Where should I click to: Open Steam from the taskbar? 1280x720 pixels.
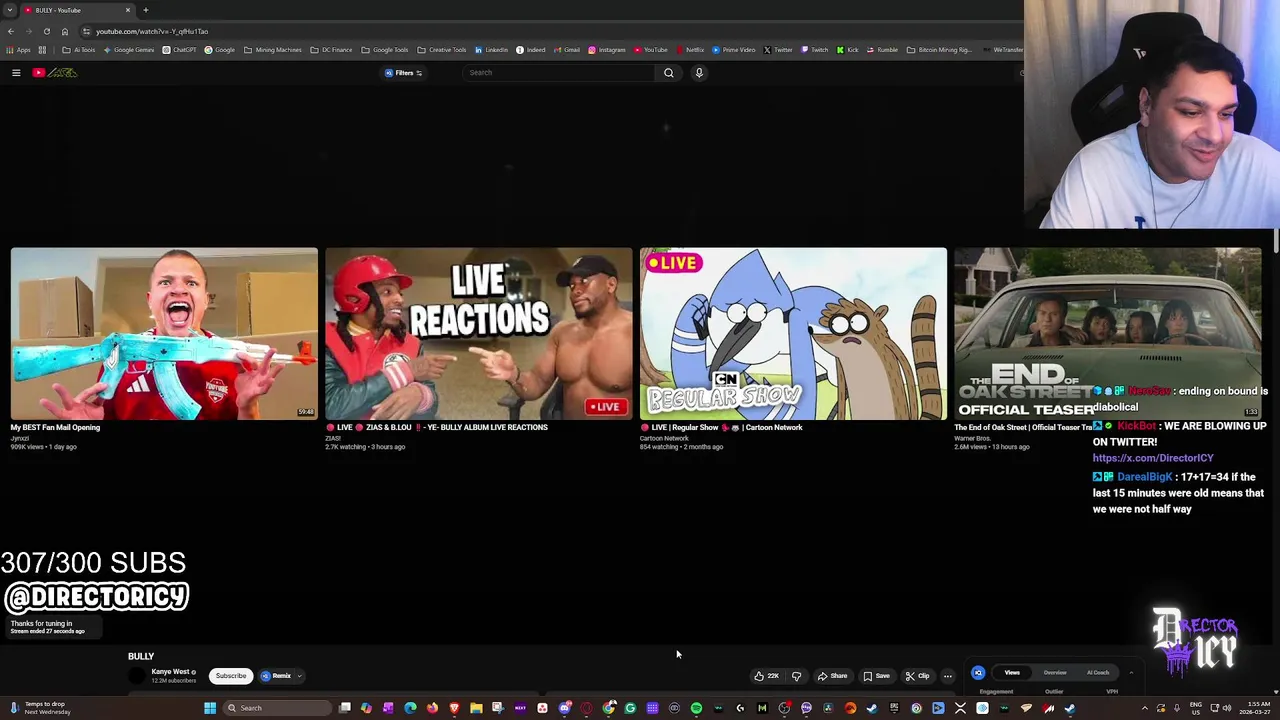click(x=872, y=708)
